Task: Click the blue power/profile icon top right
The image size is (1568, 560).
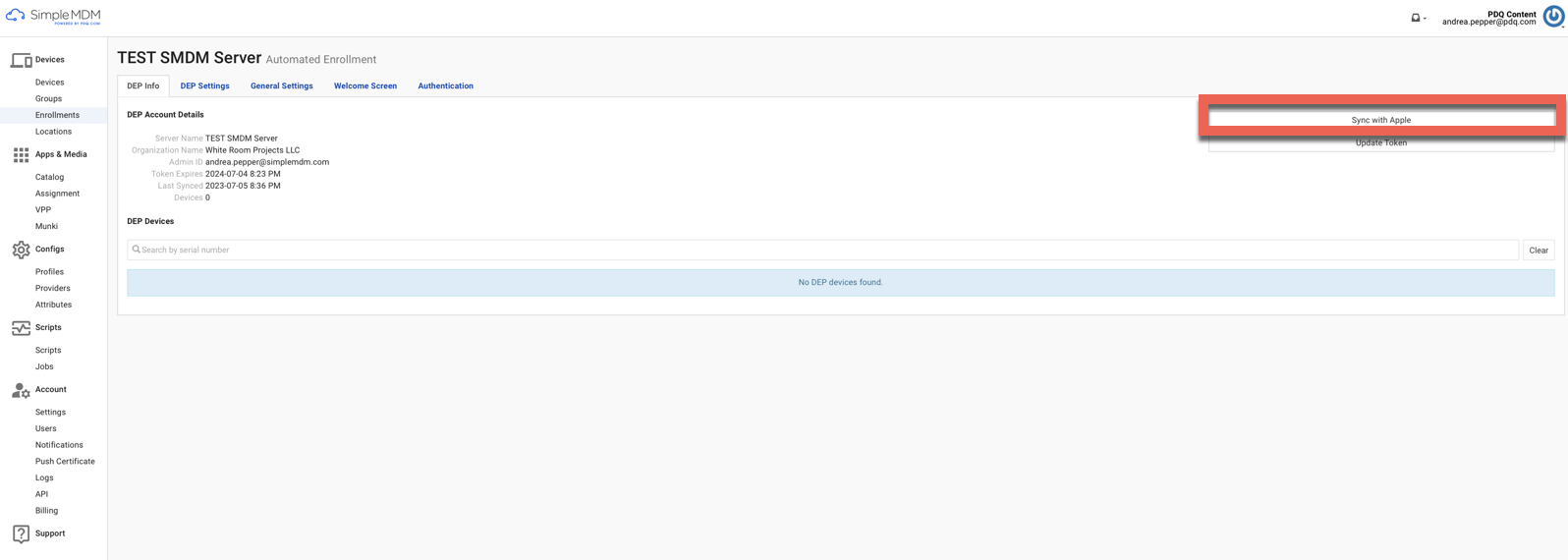Action: tap(1553, 17)
